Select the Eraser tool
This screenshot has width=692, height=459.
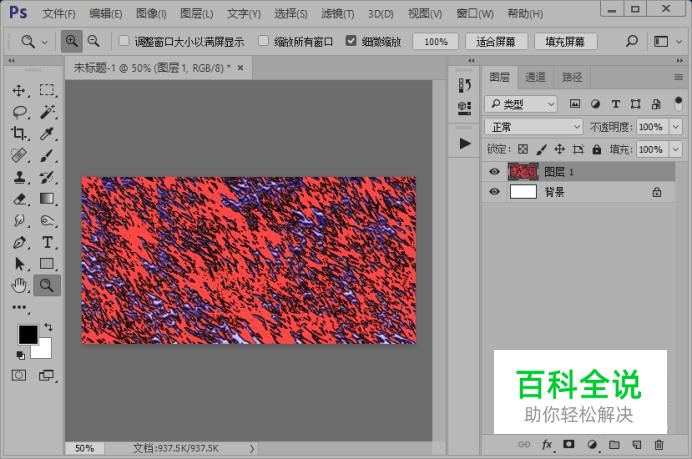click(19, 199)
